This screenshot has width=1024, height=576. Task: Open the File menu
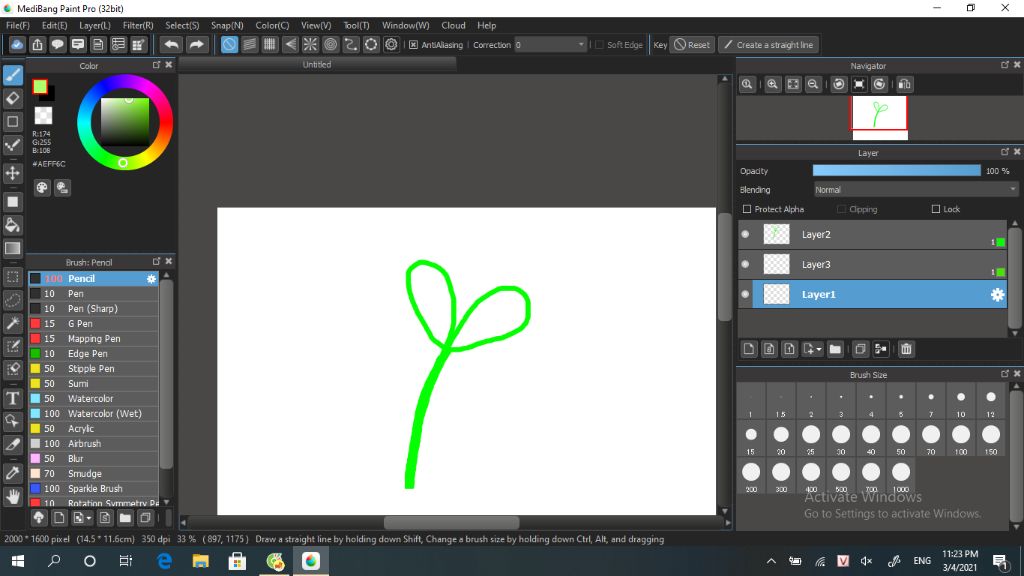coord(18,25)
